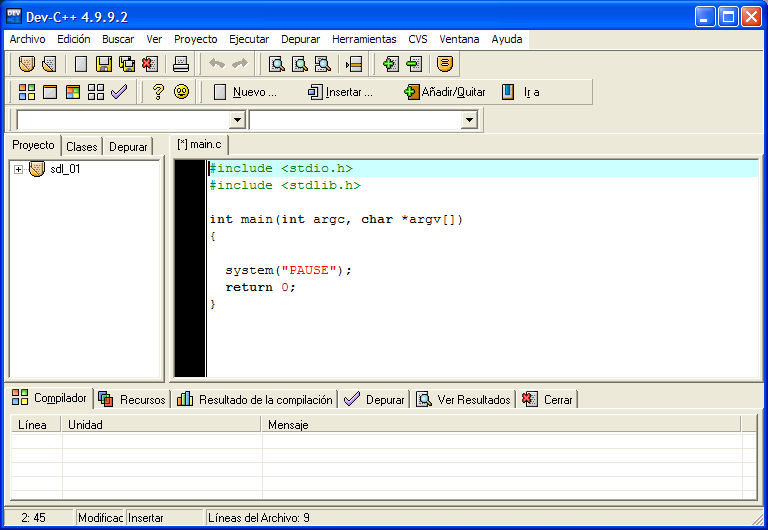Viewport: 768px width, 530px height.
Task: Click the blank-page New source file icon
Action: click(x=81, y=64)
